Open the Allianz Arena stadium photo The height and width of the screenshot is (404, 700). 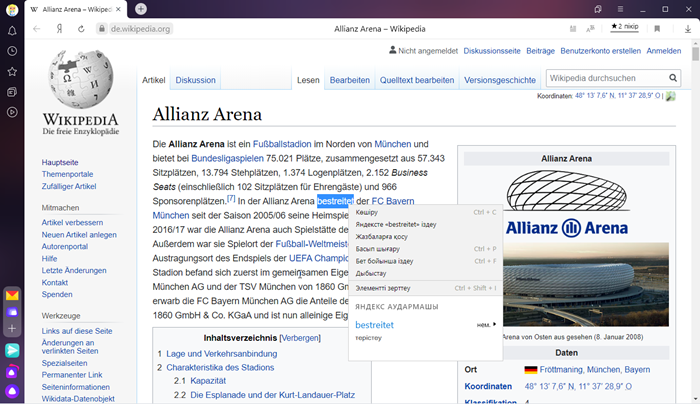coord(586,284)
